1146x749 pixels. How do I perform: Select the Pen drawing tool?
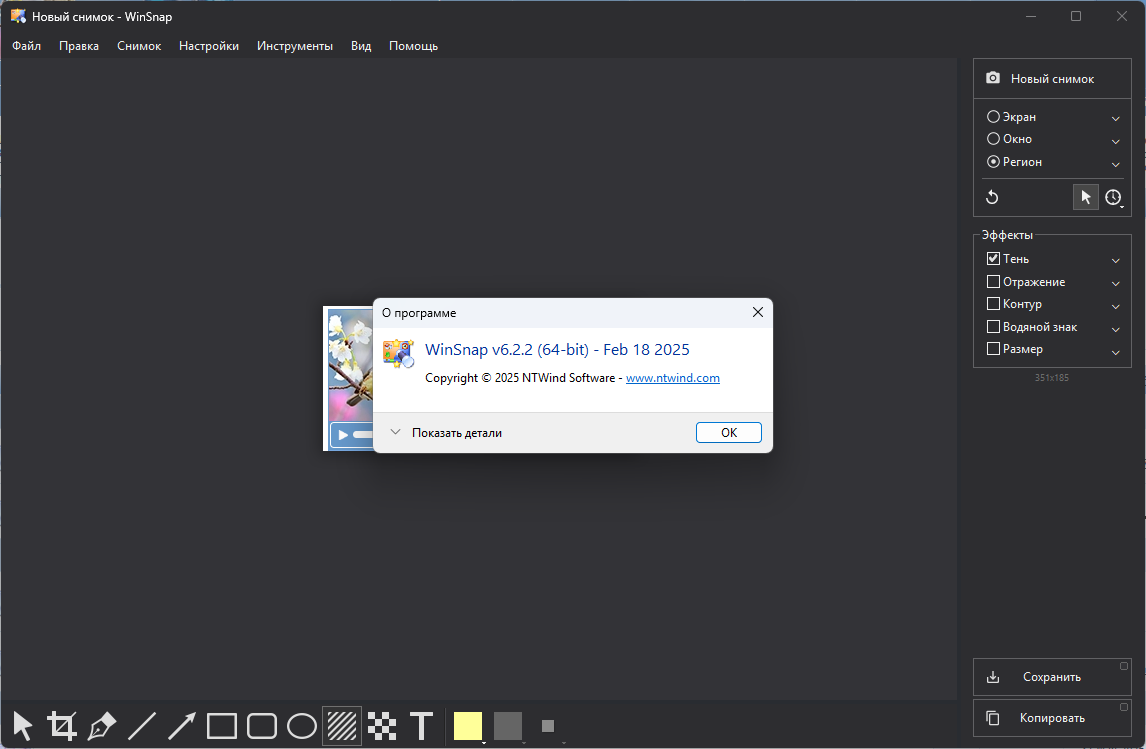click(x=102, y=725)
